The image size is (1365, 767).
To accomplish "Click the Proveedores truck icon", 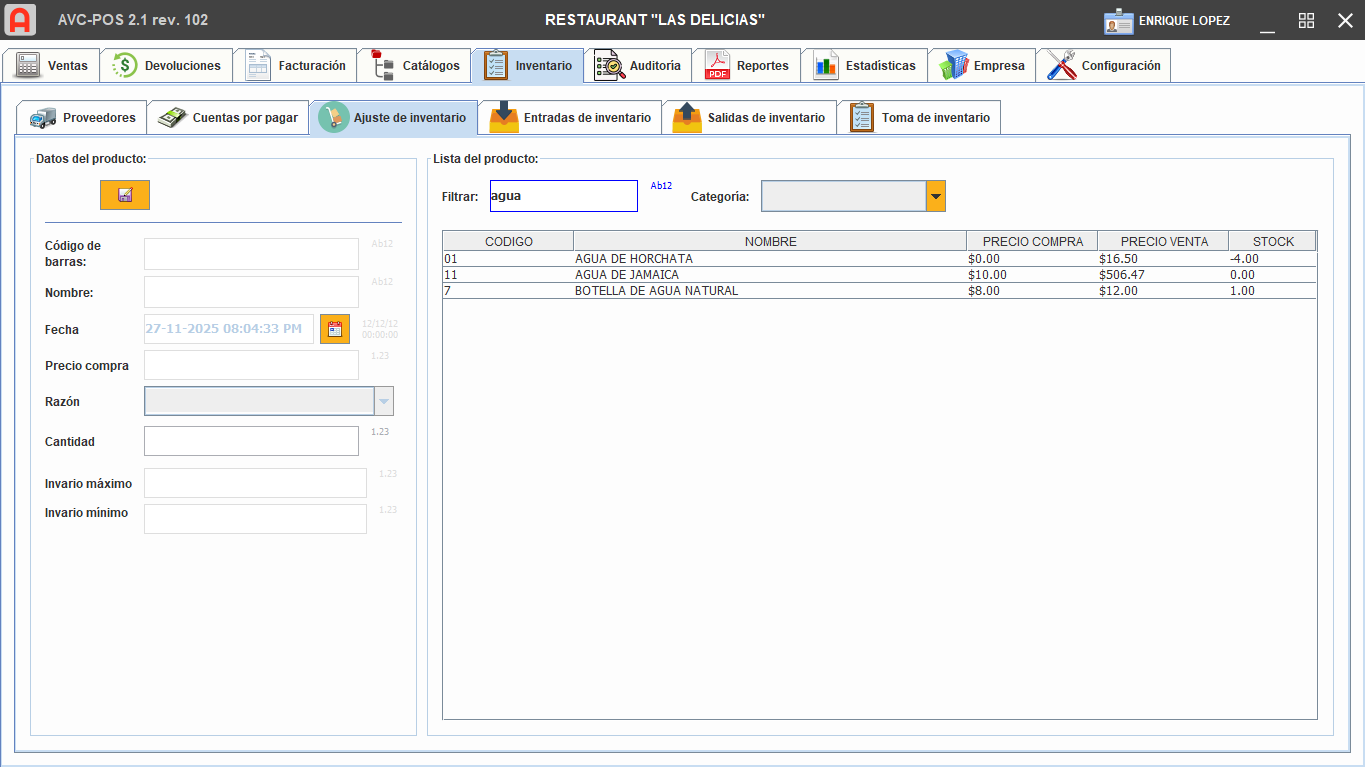I will [41, 116].
